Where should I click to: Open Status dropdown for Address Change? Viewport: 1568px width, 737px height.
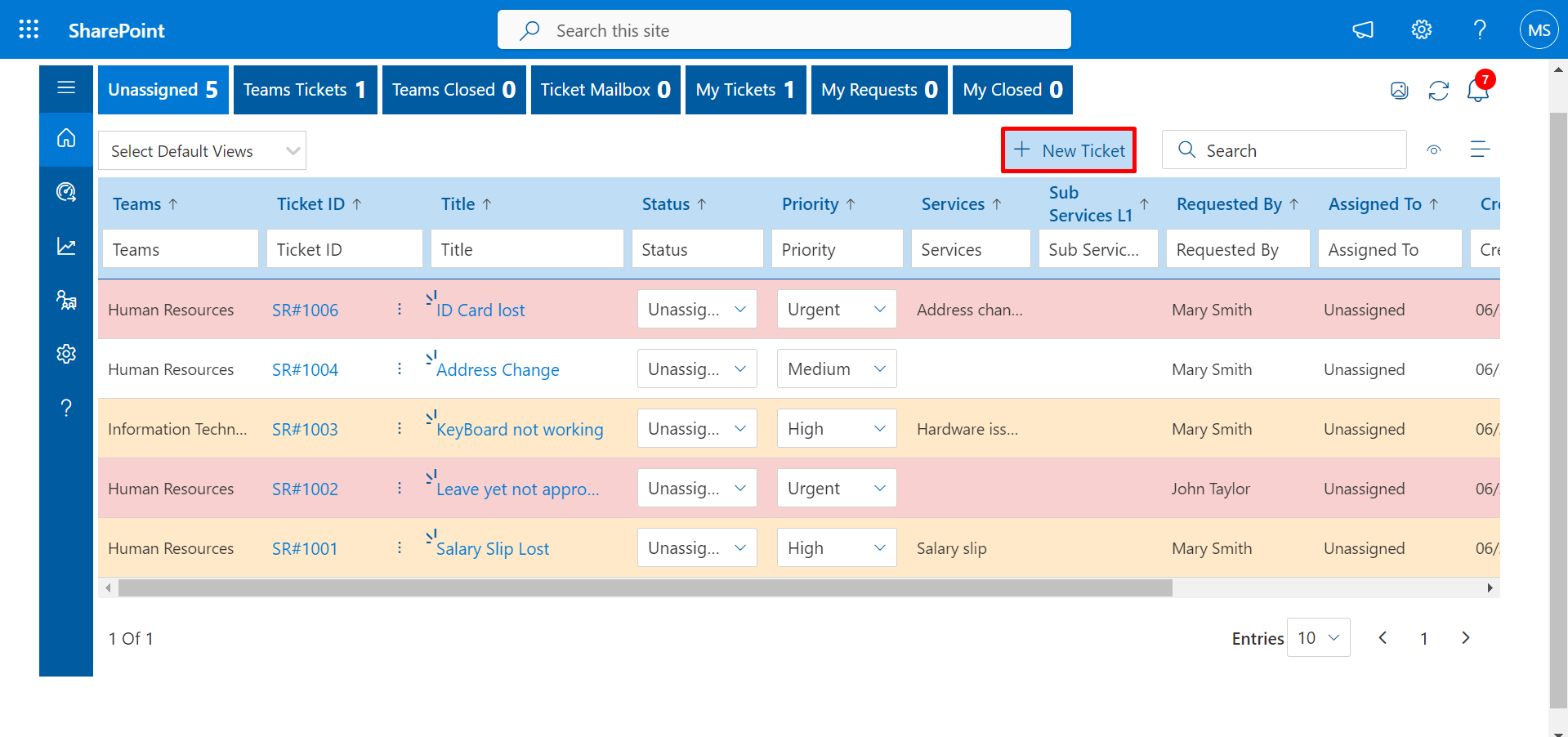(x=697, y=368)
